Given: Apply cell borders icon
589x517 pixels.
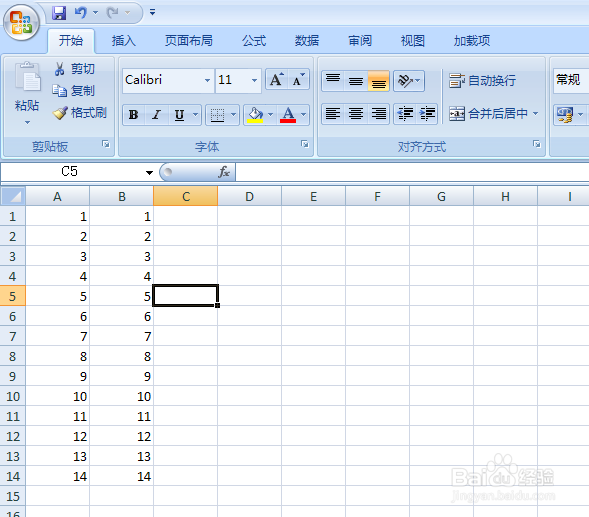Looking at the screenshot, I should (217, 115).
